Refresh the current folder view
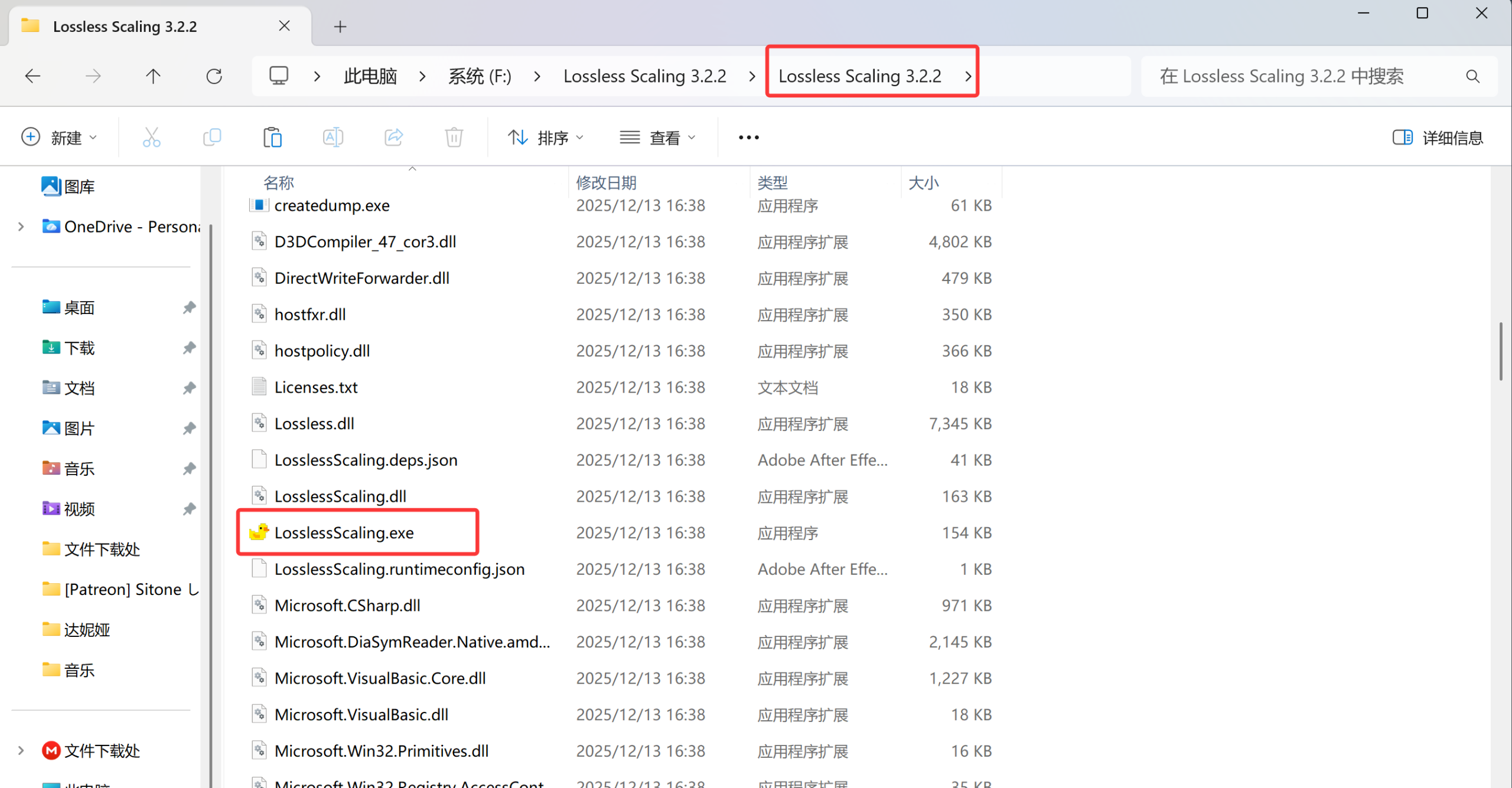The image size is (1512, 788). (214, 76)
